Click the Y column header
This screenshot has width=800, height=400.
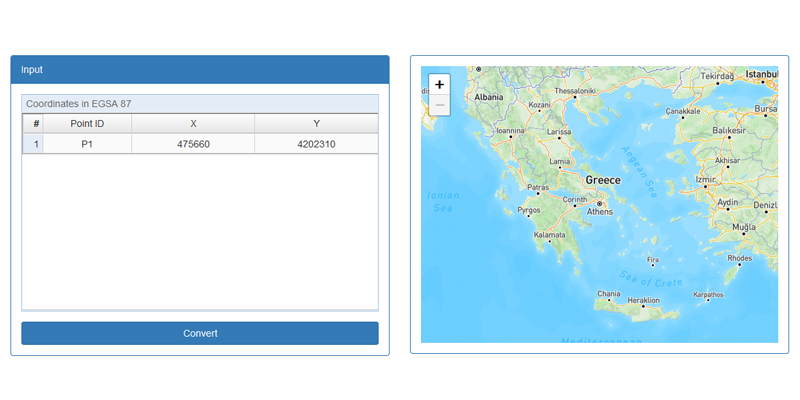coord(316,123)
